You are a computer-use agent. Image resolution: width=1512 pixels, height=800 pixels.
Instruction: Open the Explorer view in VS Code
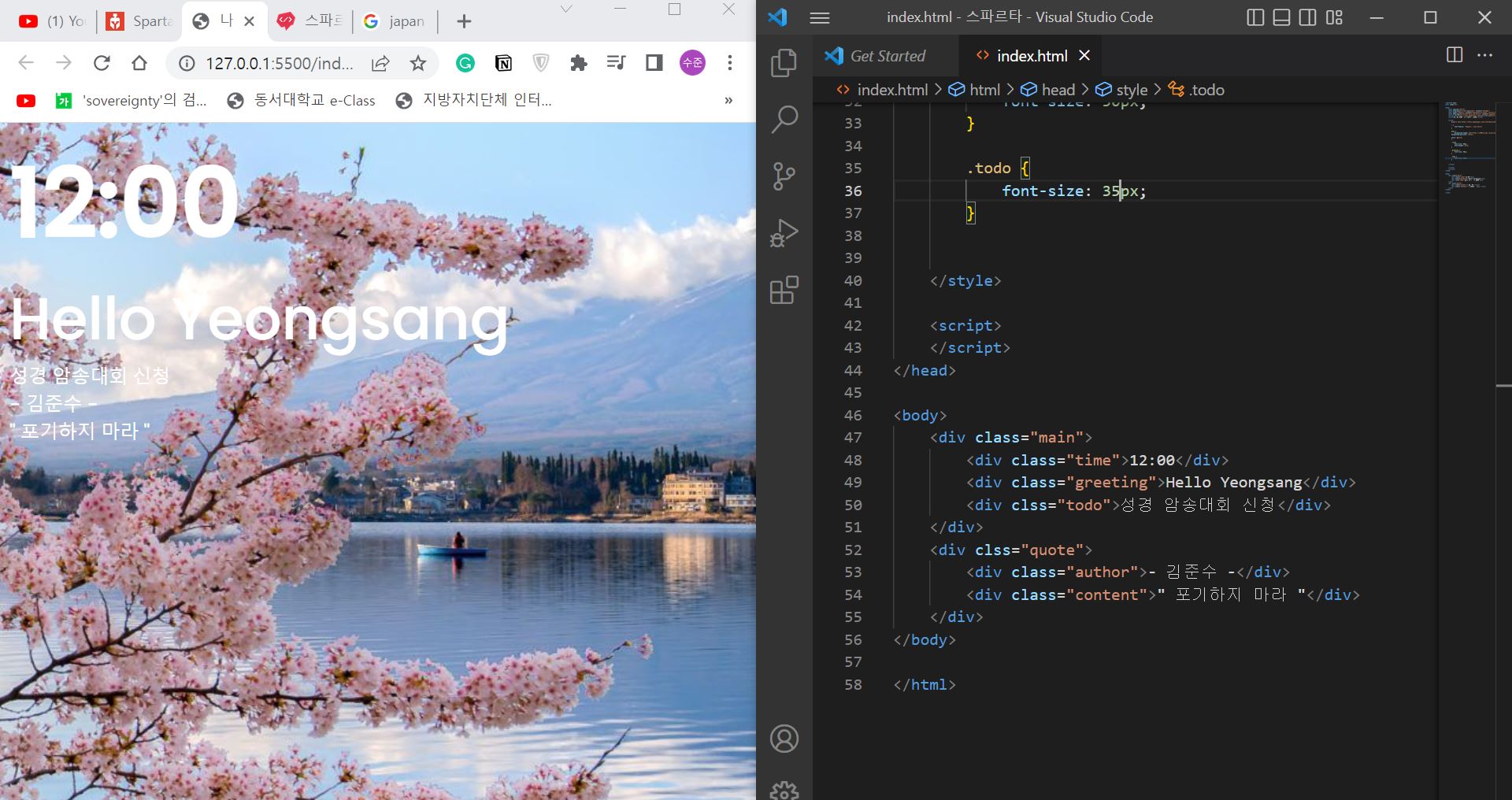pyautogui.click(x=784, y=63)
